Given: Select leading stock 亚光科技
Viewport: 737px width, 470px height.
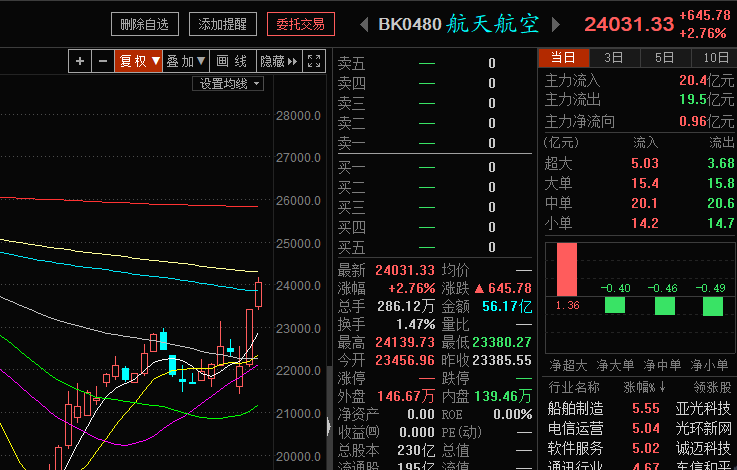Looking at the screenshot, I should point(704,408).
